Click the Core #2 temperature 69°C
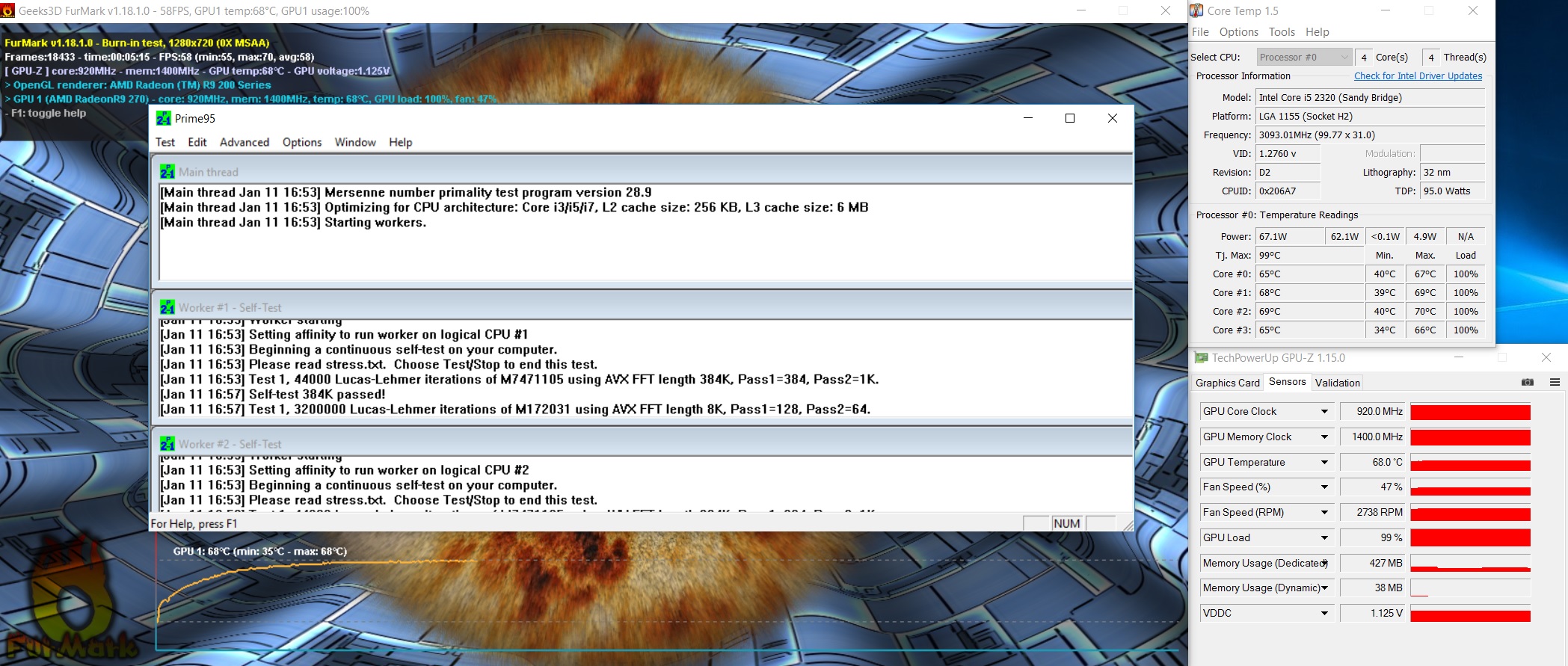The image size is (1568, 666). [1309, 312]
